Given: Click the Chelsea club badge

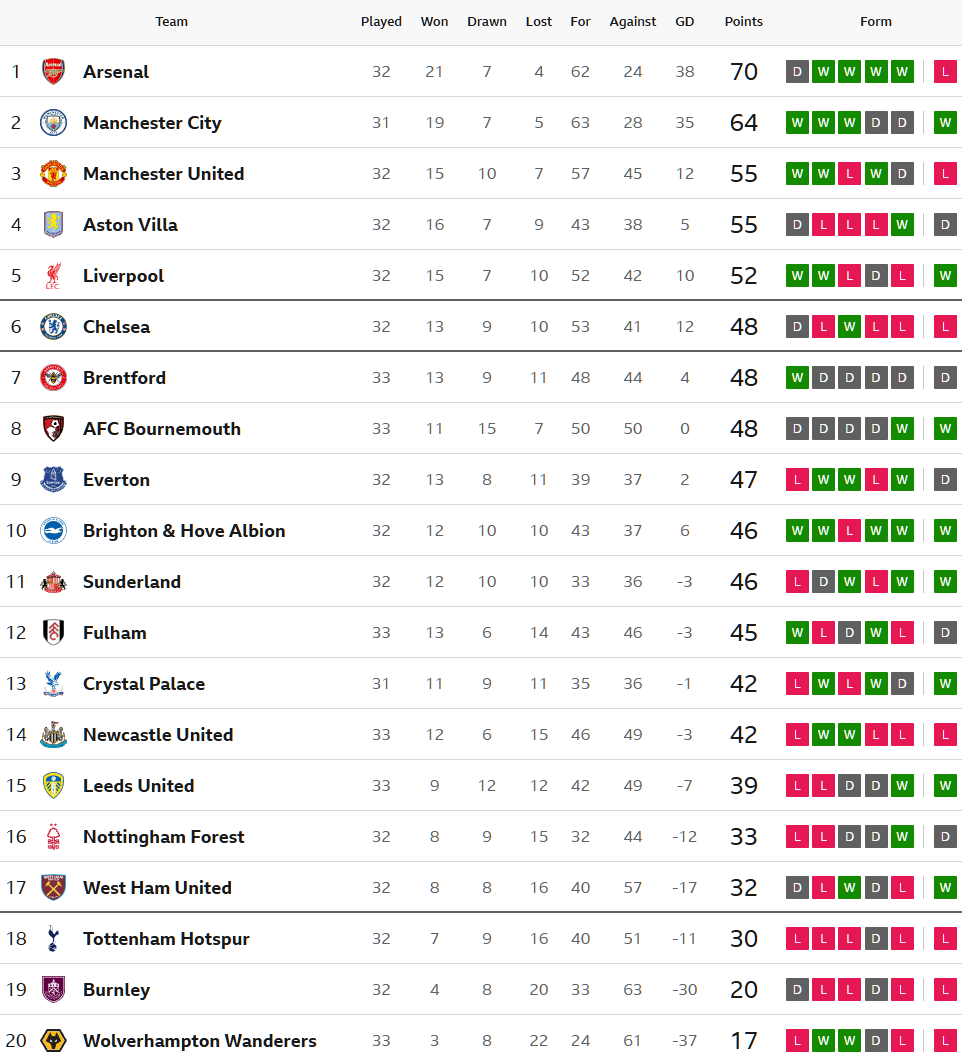Looking at the screenshot, I should (53, 326).
